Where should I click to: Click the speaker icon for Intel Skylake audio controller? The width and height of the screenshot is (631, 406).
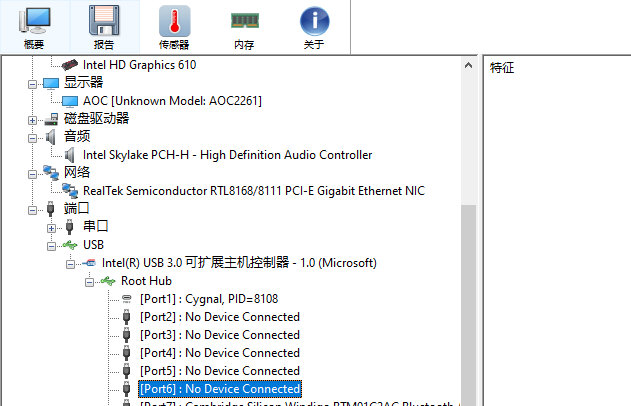tap(70, 155)
